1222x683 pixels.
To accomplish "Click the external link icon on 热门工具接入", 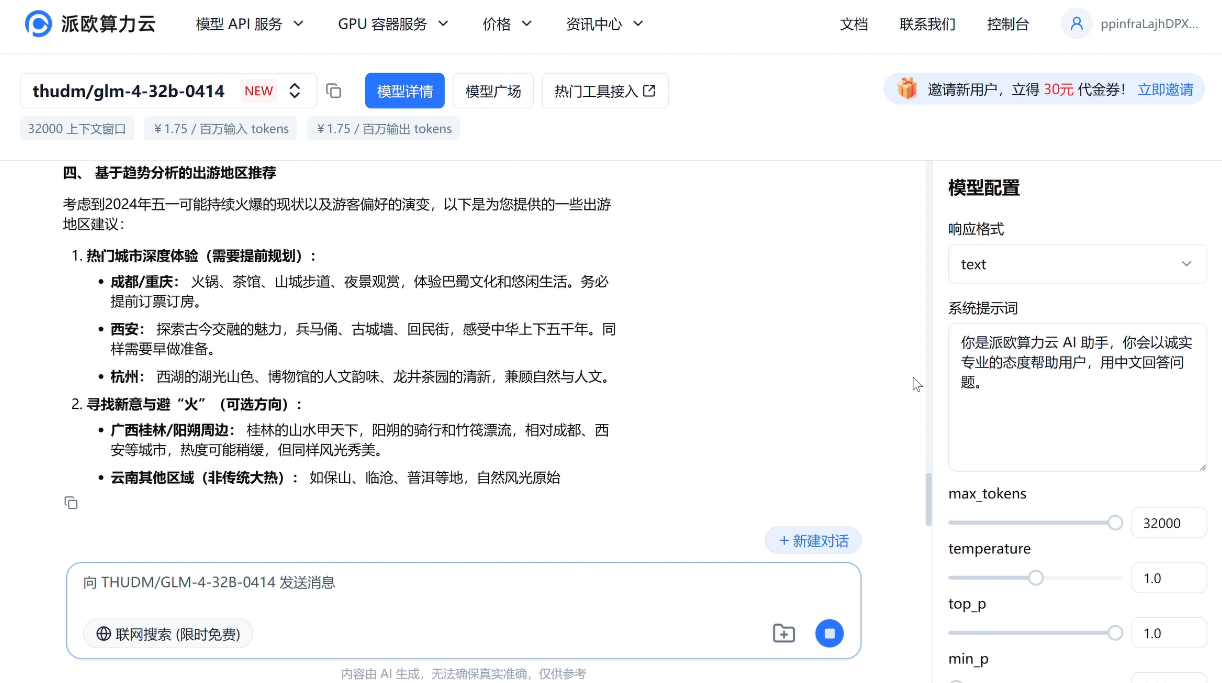I will (x=649, y=91).
